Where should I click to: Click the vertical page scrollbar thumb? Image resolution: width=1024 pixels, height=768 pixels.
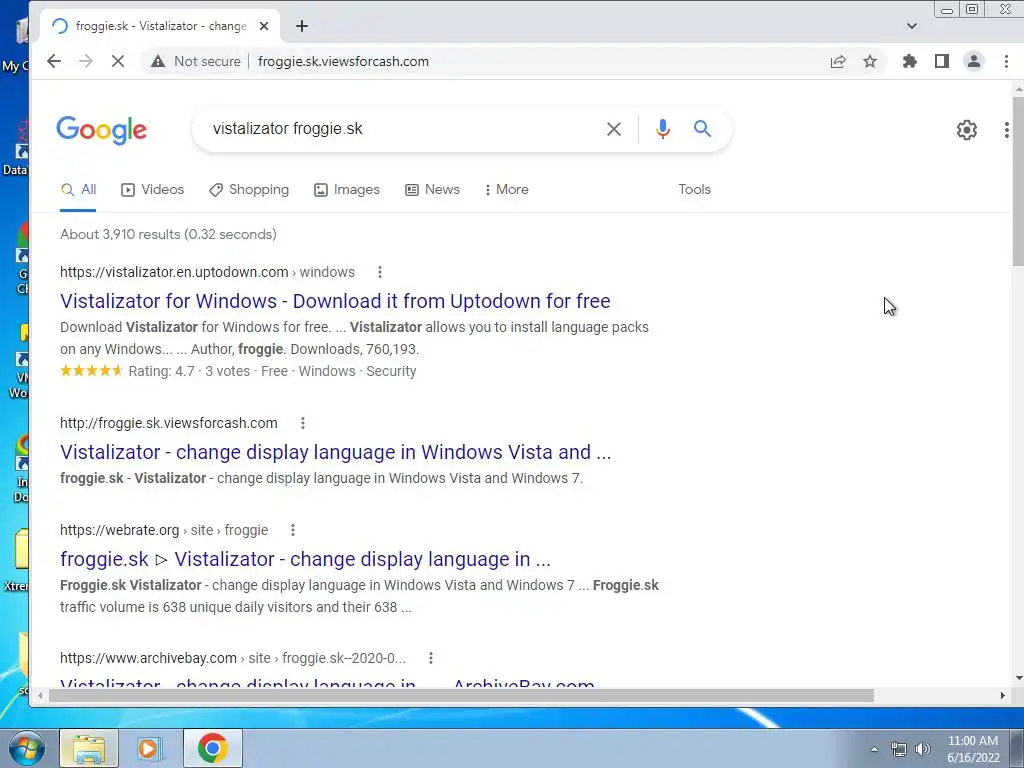pos(1018,181)
